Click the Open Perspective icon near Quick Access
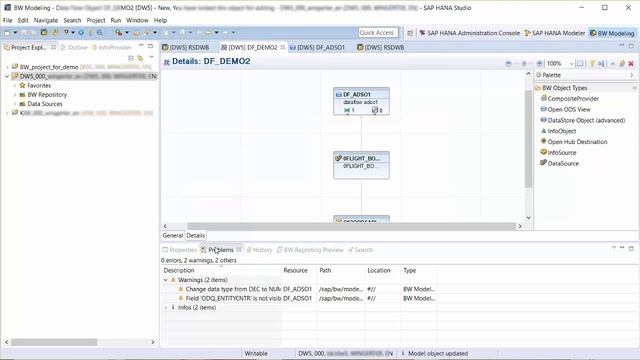 pos(410,33)
